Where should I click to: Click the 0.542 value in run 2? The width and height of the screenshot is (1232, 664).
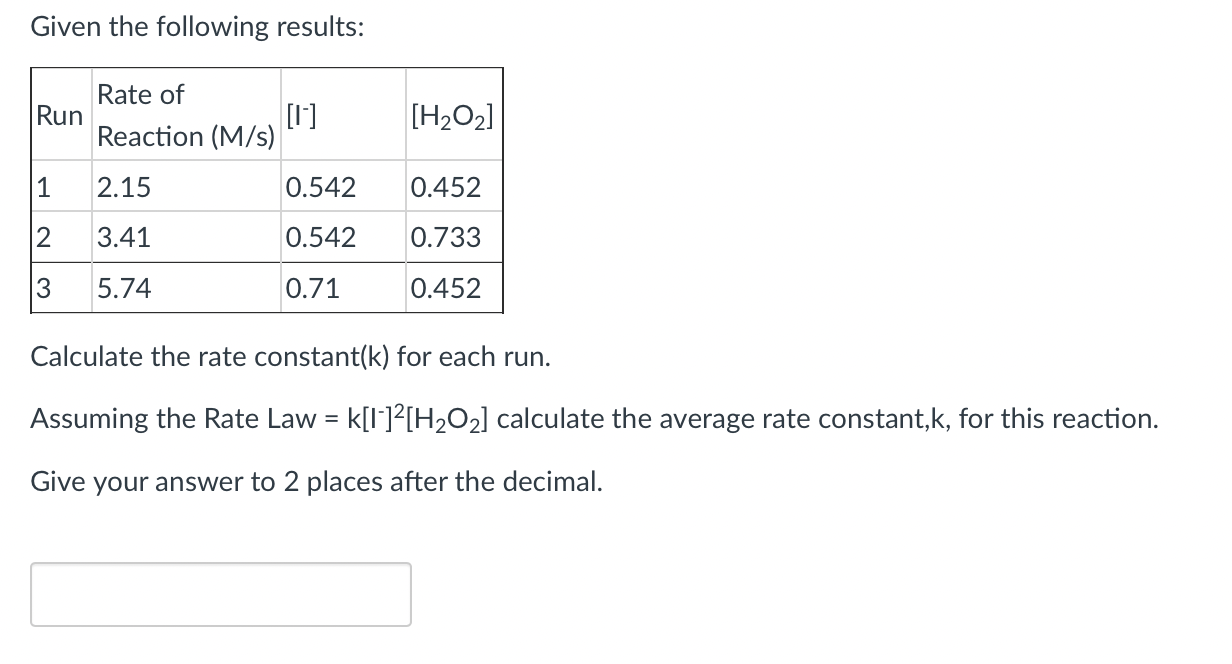320,238
